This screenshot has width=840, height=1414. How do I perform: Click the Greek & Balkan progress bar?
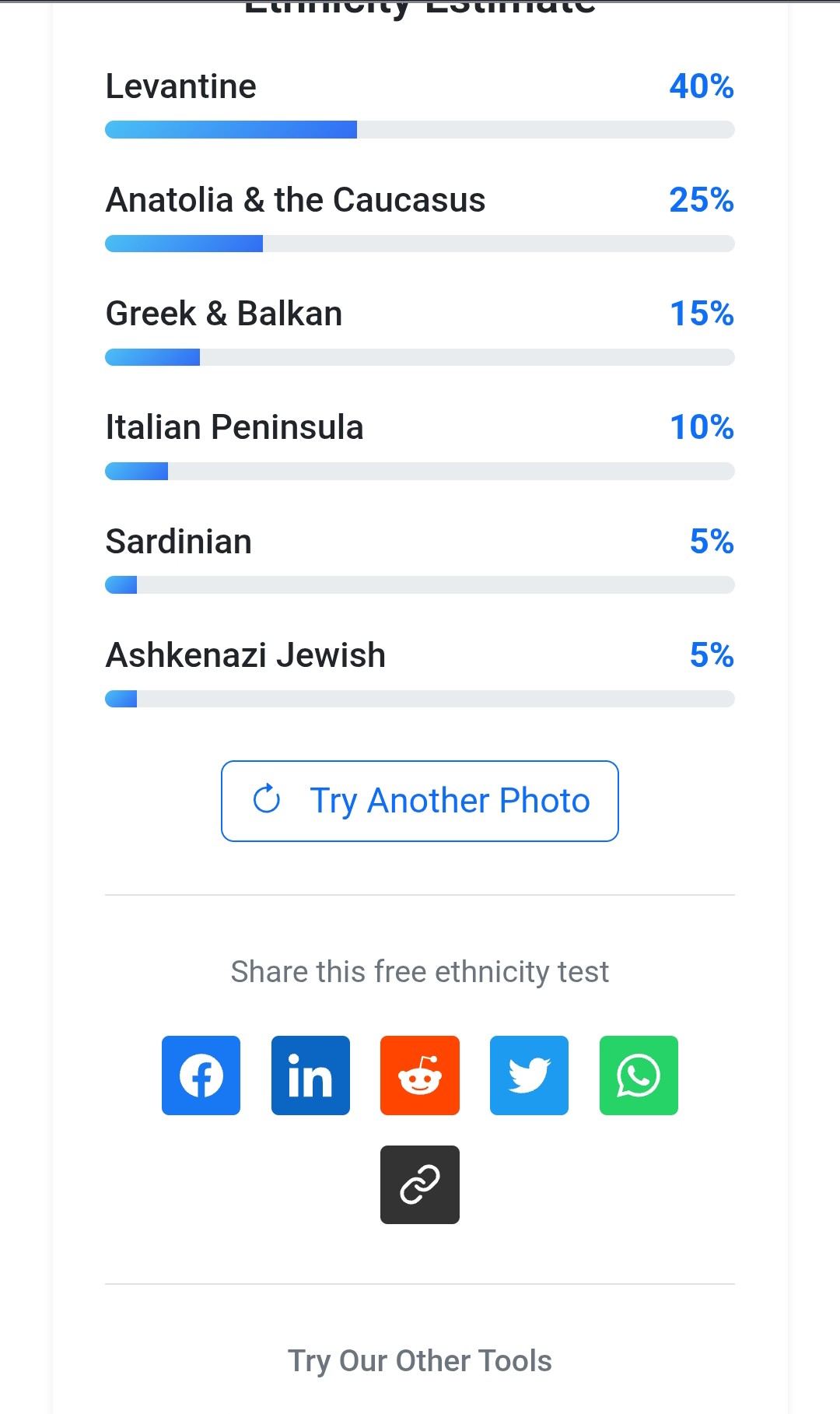point(420,357)
